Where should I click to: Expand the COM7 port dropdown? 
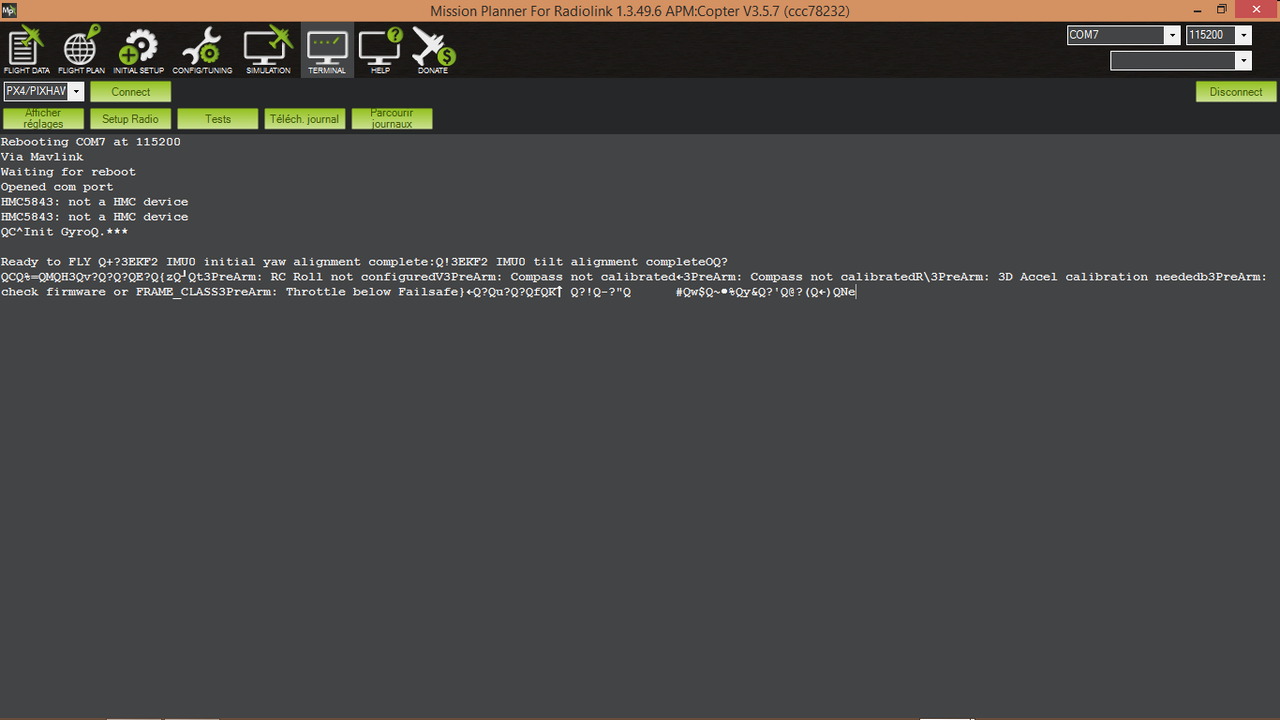point(1172,35)
